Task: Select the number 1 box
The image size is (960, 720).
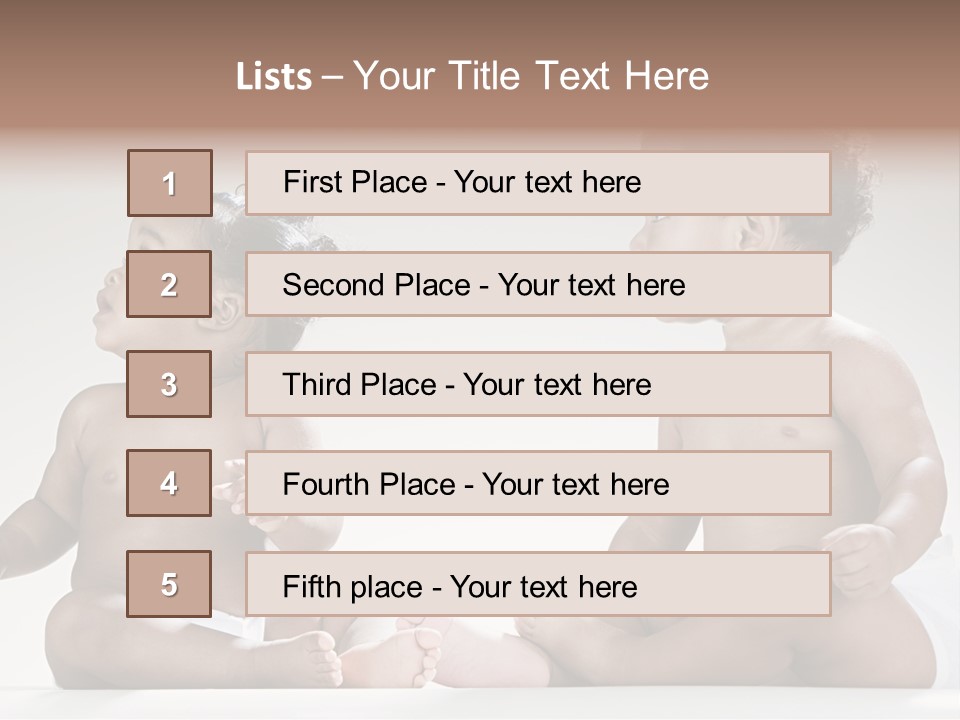Action: coord(170,183)
